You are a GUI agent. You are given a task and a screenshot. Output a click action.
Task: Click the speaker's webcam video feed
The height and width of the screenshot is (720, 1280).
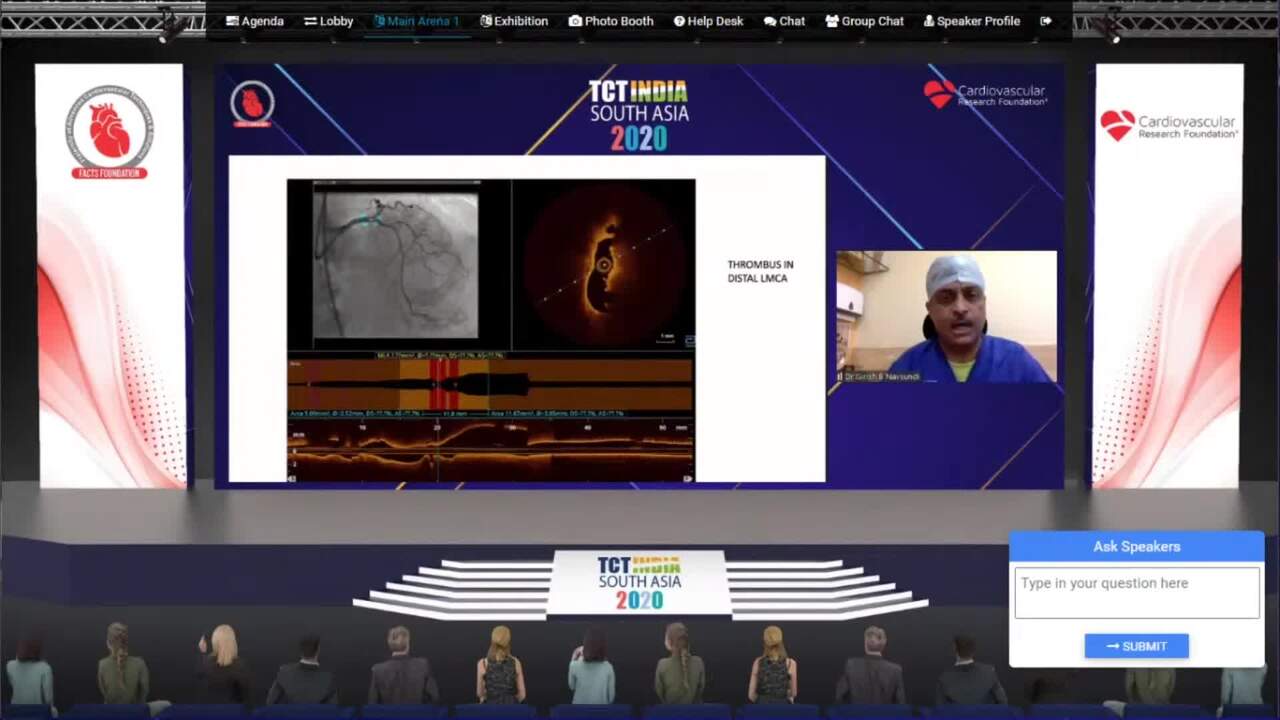tap(946, 316)
